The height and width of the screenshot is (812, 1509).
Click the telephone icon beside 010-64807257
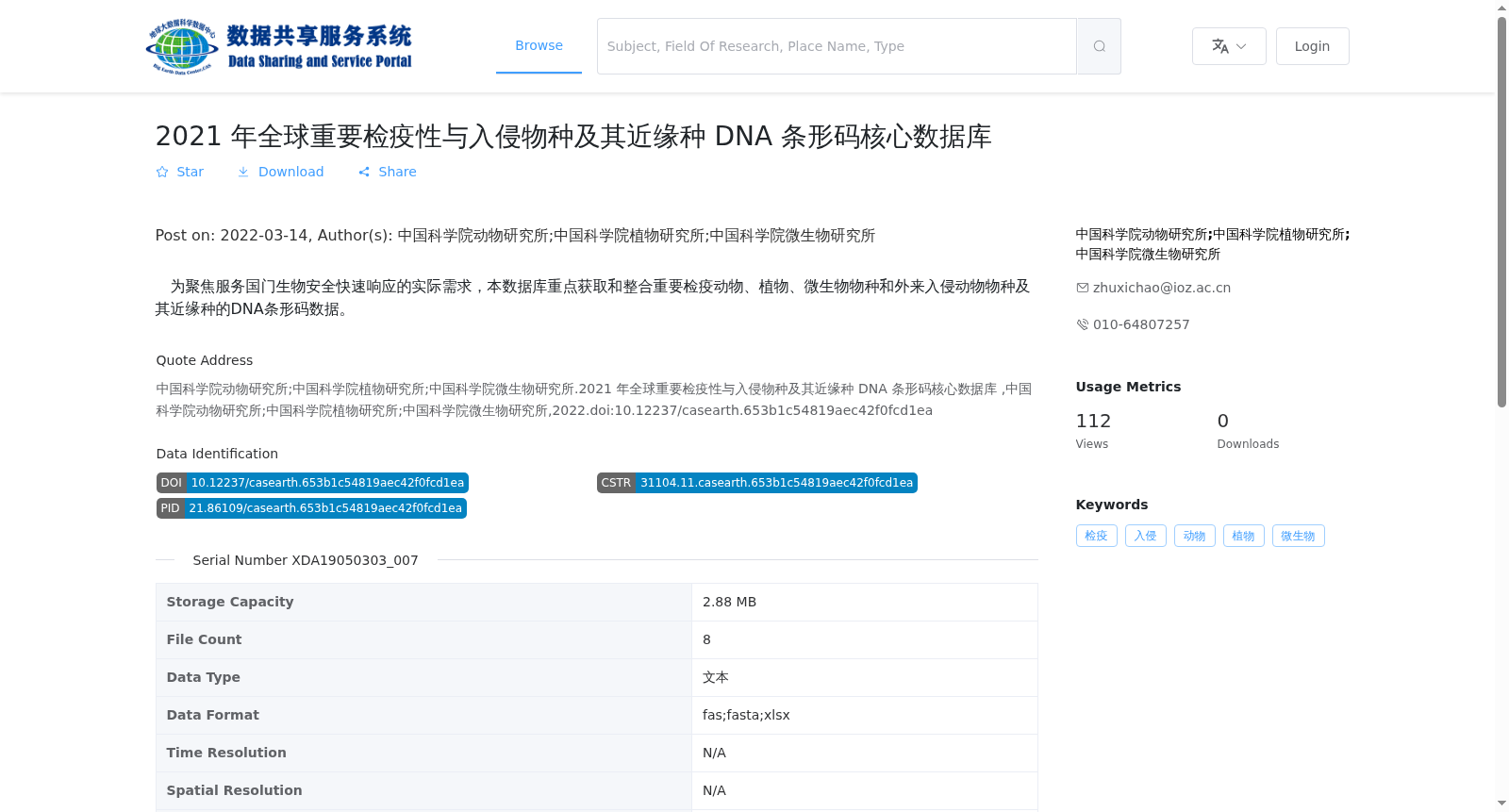point(1082,324)
